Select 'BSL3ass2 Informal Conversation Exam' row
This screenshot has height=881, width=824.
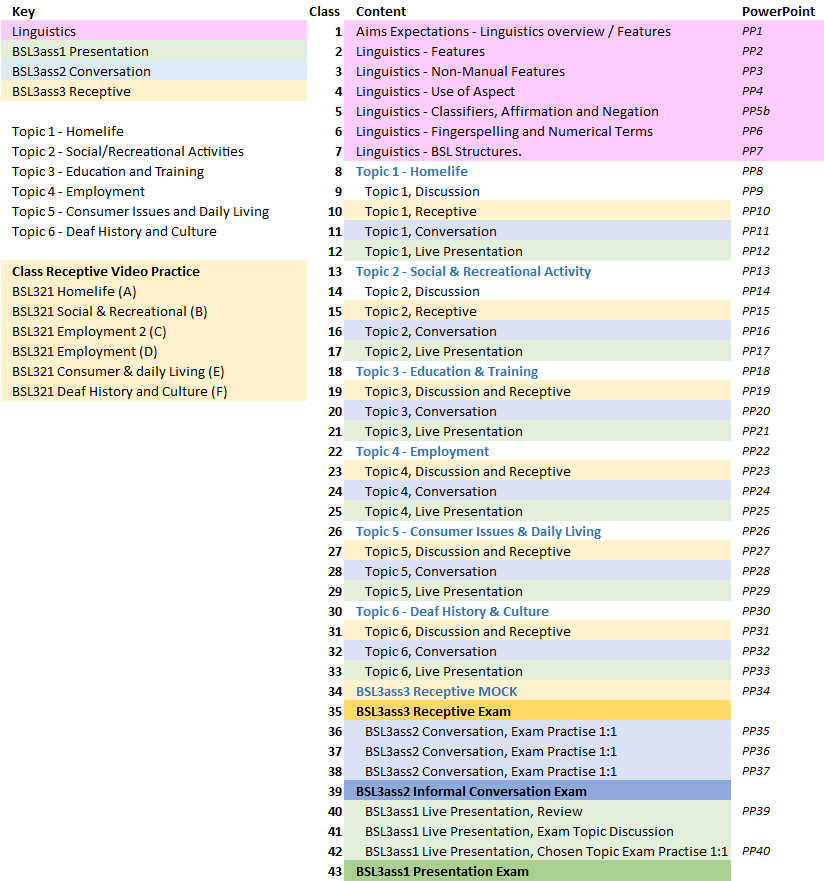(471, 792)
